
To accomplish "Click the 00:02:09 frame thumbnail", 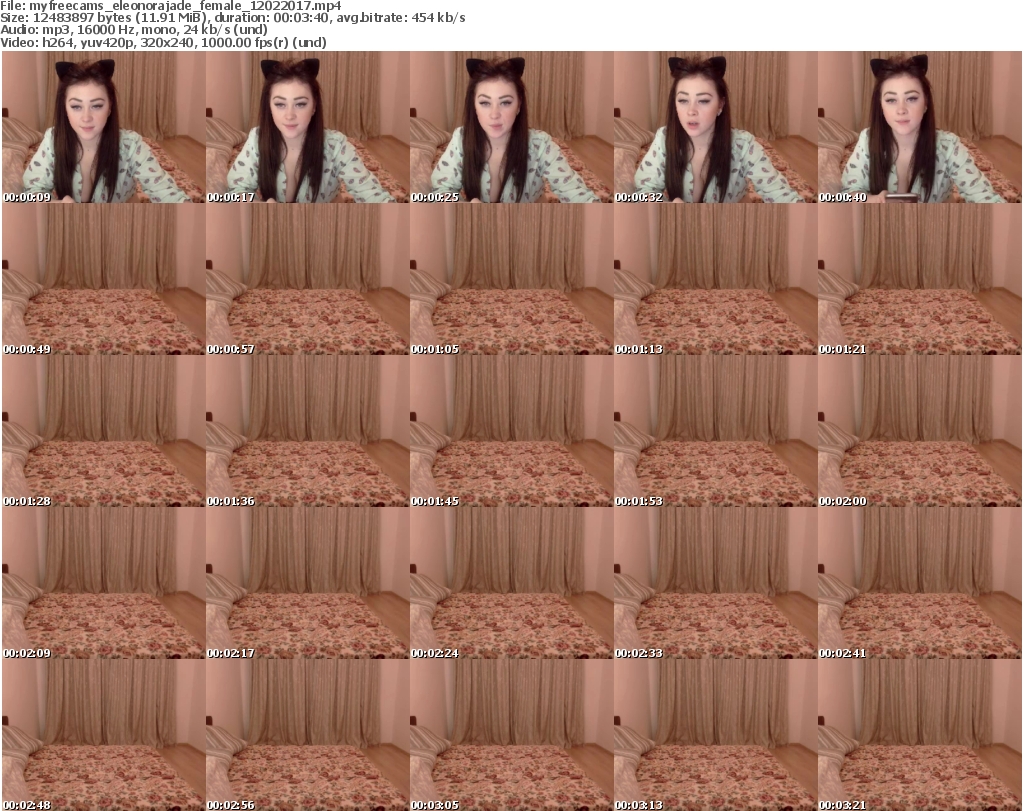I will 104,583.
